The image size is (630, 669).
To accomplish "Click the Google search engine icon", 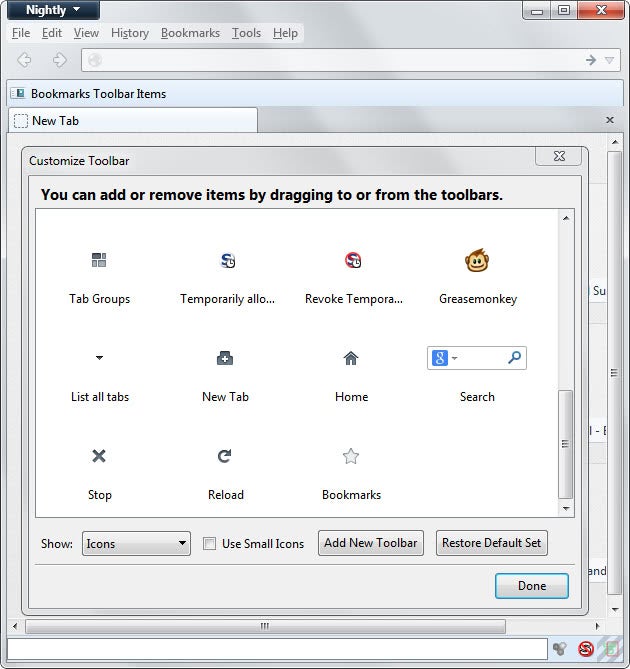I will point(440,358).
